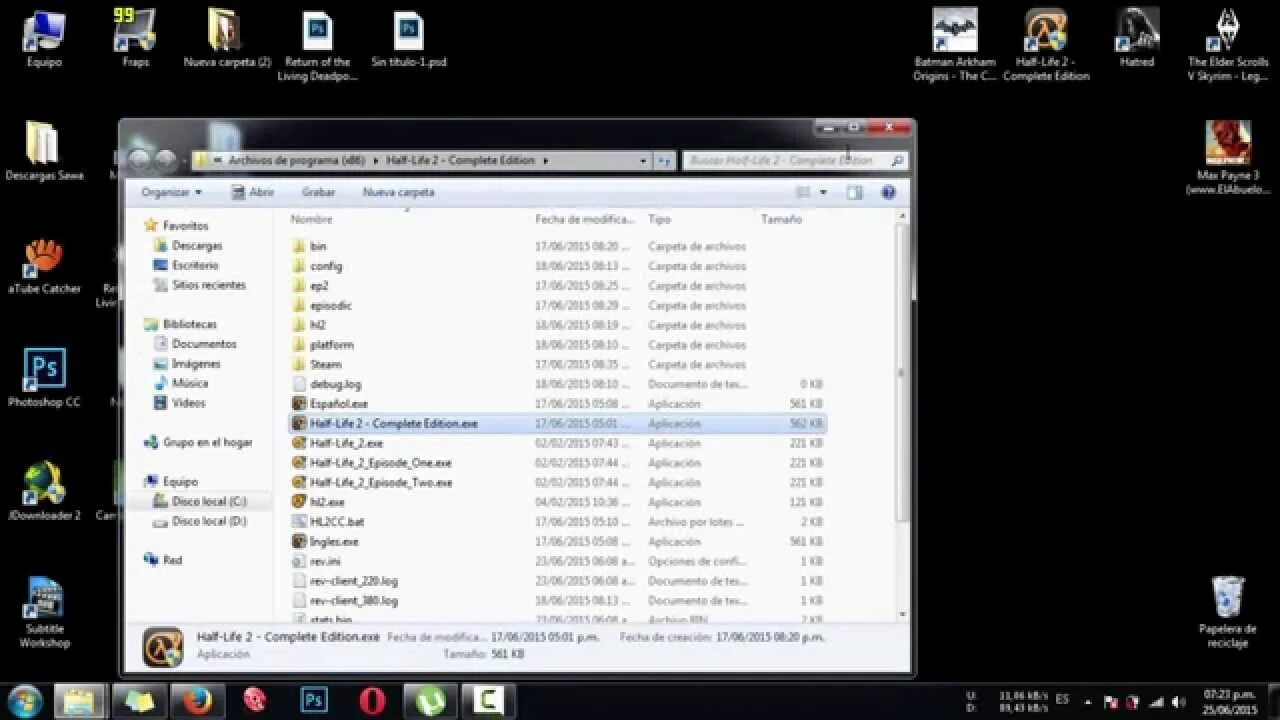Viewport: 1280px width, 720px height.
Task: Select Half-Life_2_Episode_One.exe file
Action: tap(557, 463)
